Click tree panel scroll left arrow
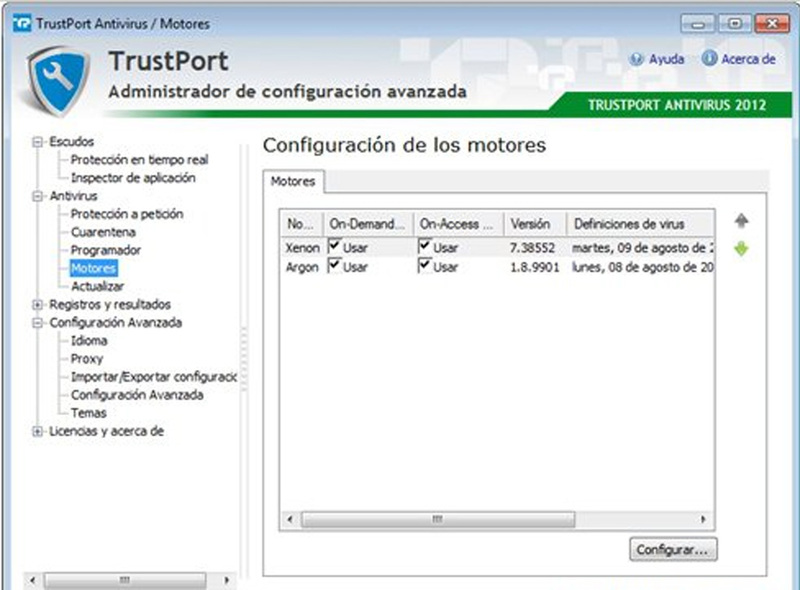The width and height of the screenshot is (800, 590). tap(33, 580)
